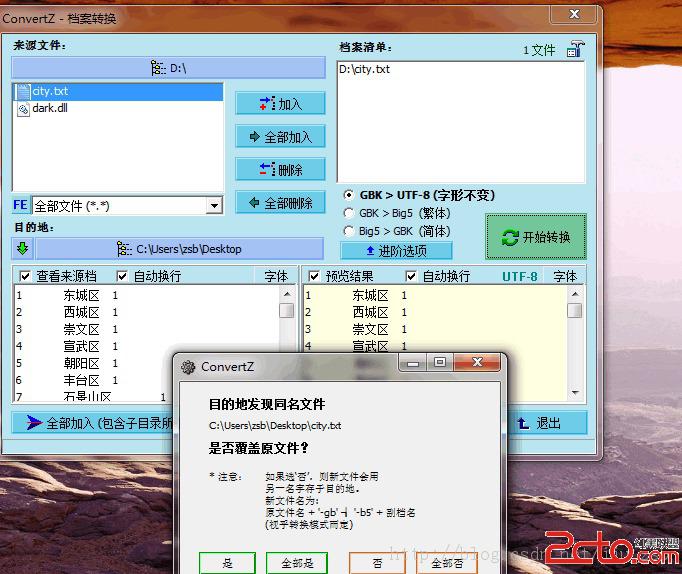Toggle 查看来源档 checkbox
The height and width of the screenshot is (574, 682).
tap(25, 276)
